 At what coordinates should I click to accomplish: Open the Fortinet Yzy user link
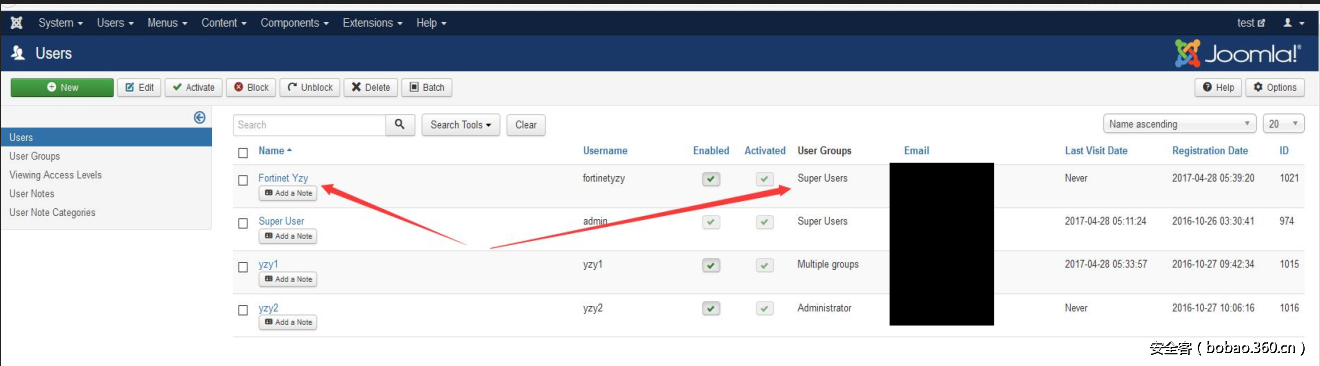coord(283,178)
